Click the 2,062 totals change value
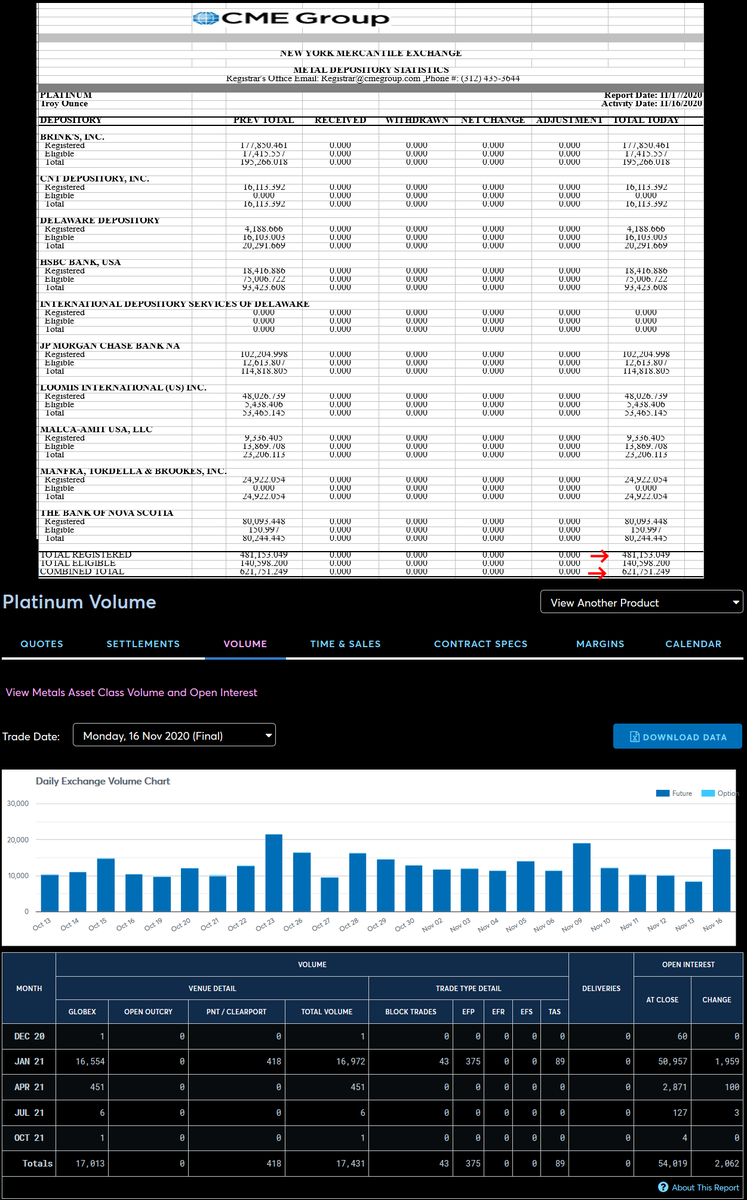This screenshot has height=1200, width=747. pos(726,1164)
